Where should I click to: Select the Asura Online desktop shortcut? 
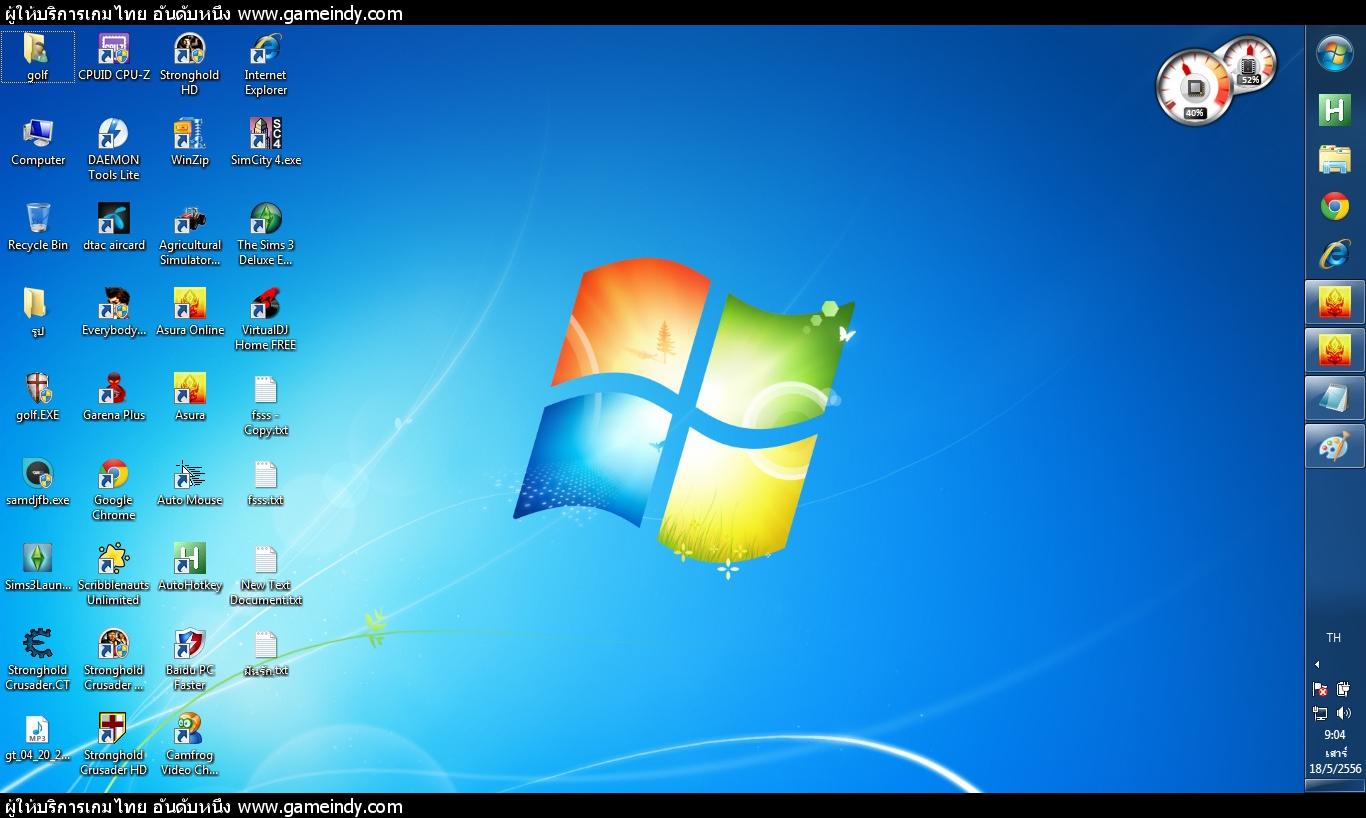click(x=190, y=312)
